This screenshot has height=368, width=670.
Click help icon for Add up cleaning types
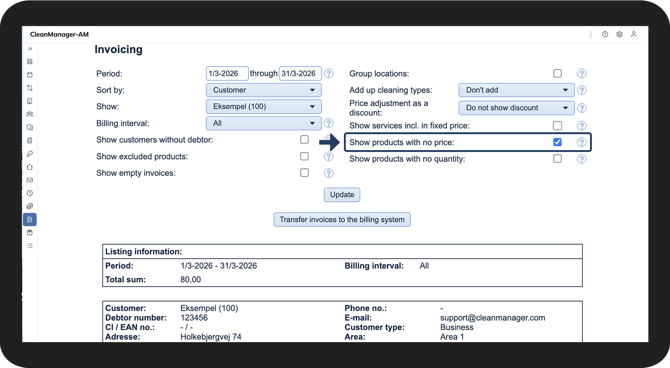tap(582, 90)
